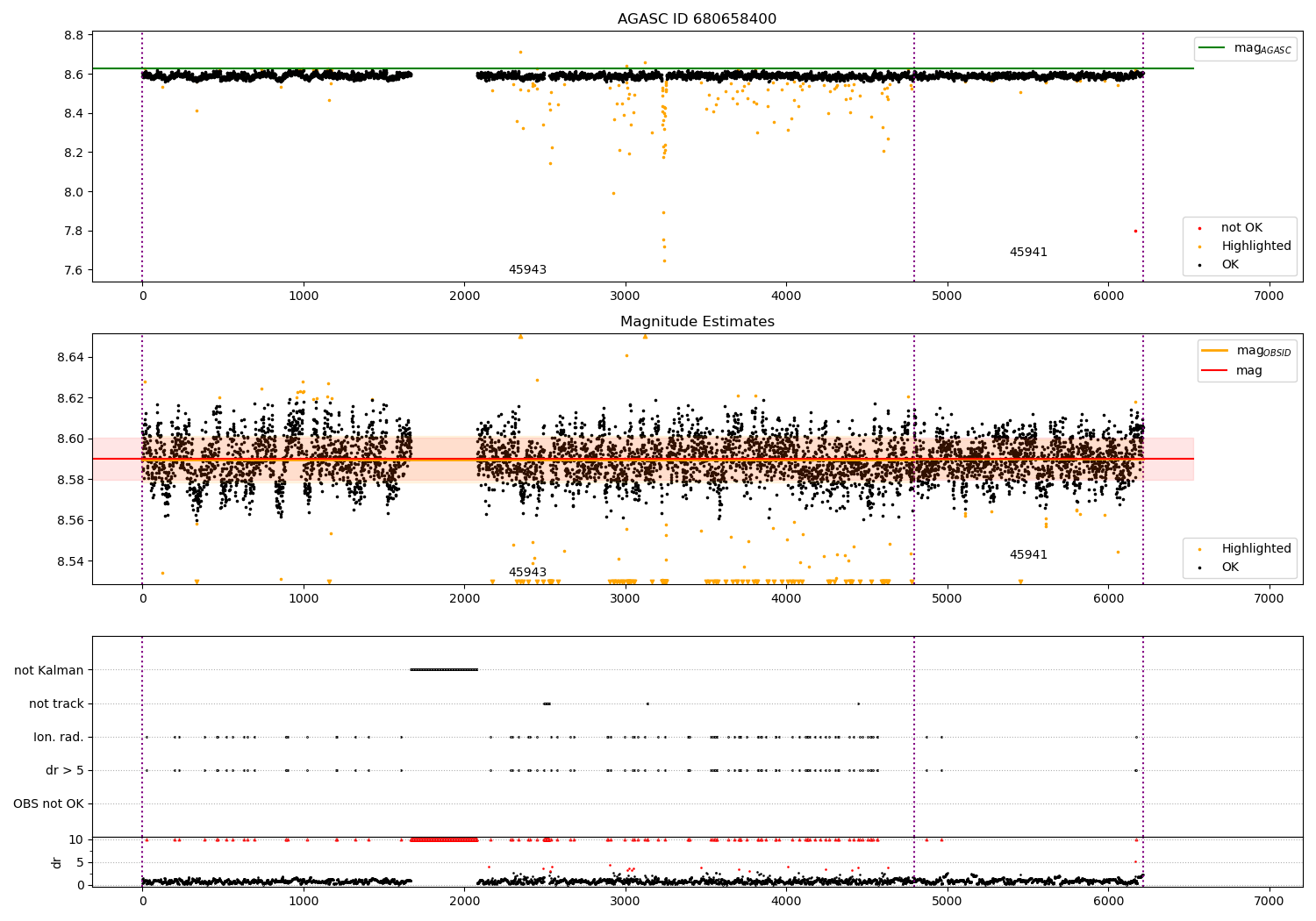Click obsid label '45943' in Magnitude Estimates plot

point(527,572)
